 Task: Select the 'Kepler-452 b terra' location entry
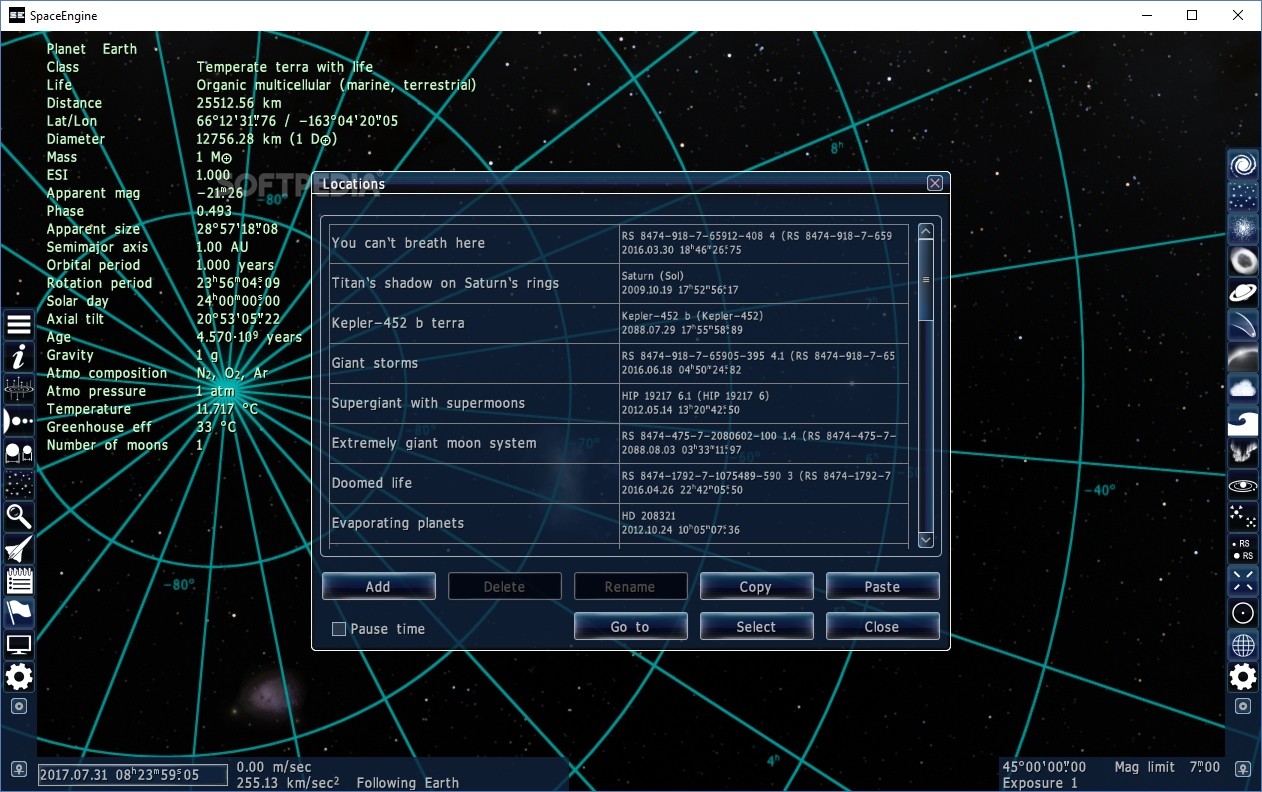coord(470,322)
